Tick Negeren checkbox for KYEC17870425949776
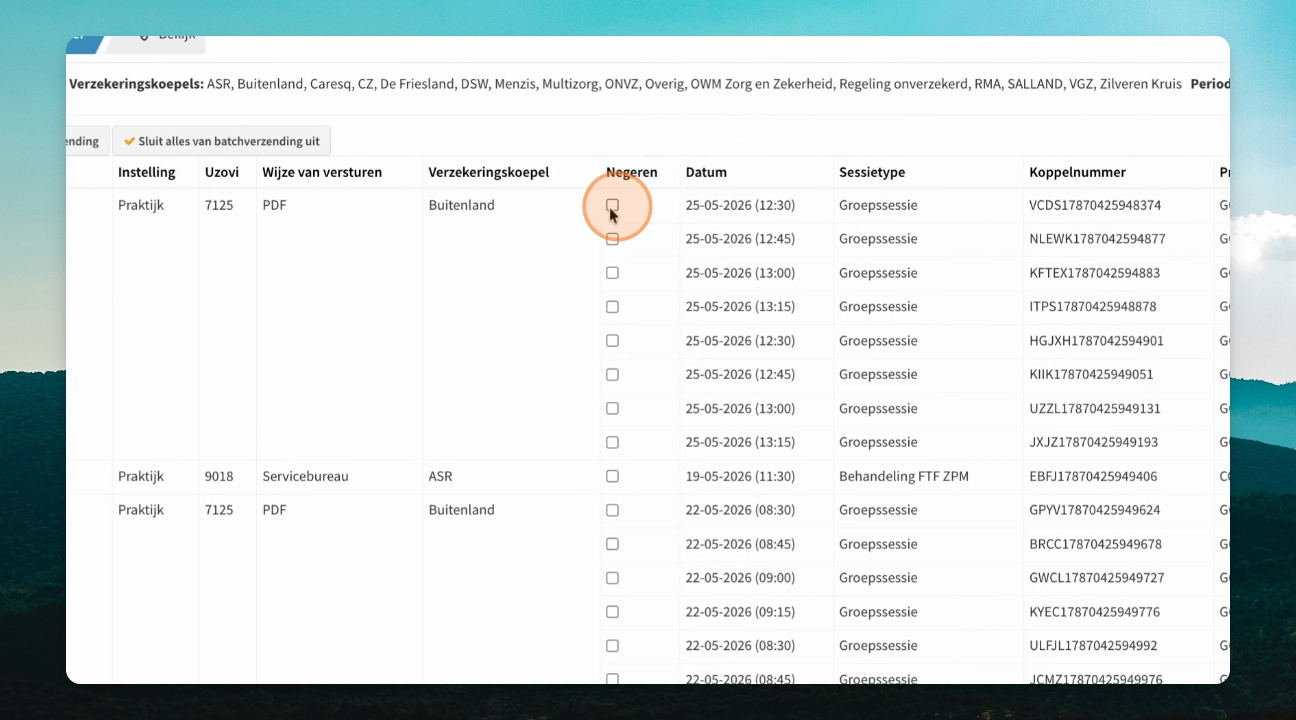The height and width of the screenshot is (720, 1296). pyautogui.click(x=612, y=612)
